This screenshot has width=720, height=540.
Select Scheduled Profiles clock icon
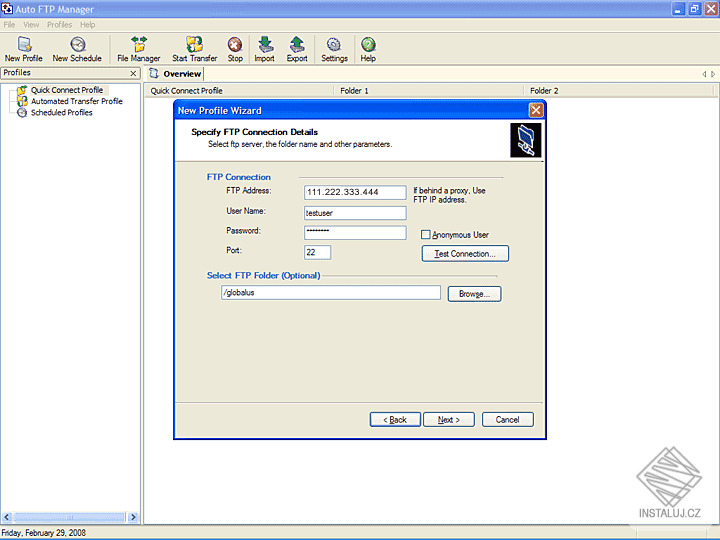(22, 112)
